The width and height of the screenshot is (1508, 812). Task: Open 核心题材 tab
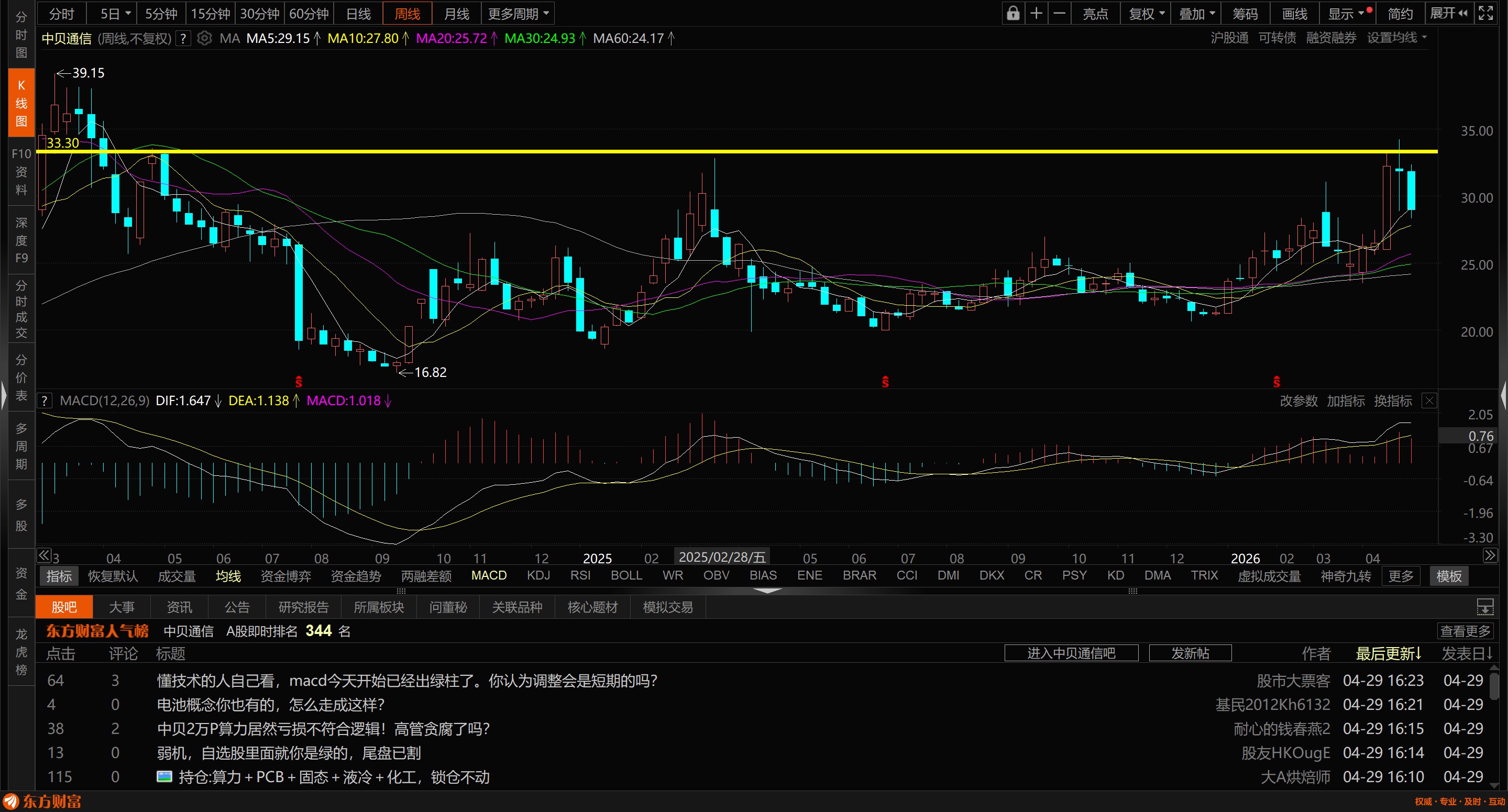[x=592, y=607]
